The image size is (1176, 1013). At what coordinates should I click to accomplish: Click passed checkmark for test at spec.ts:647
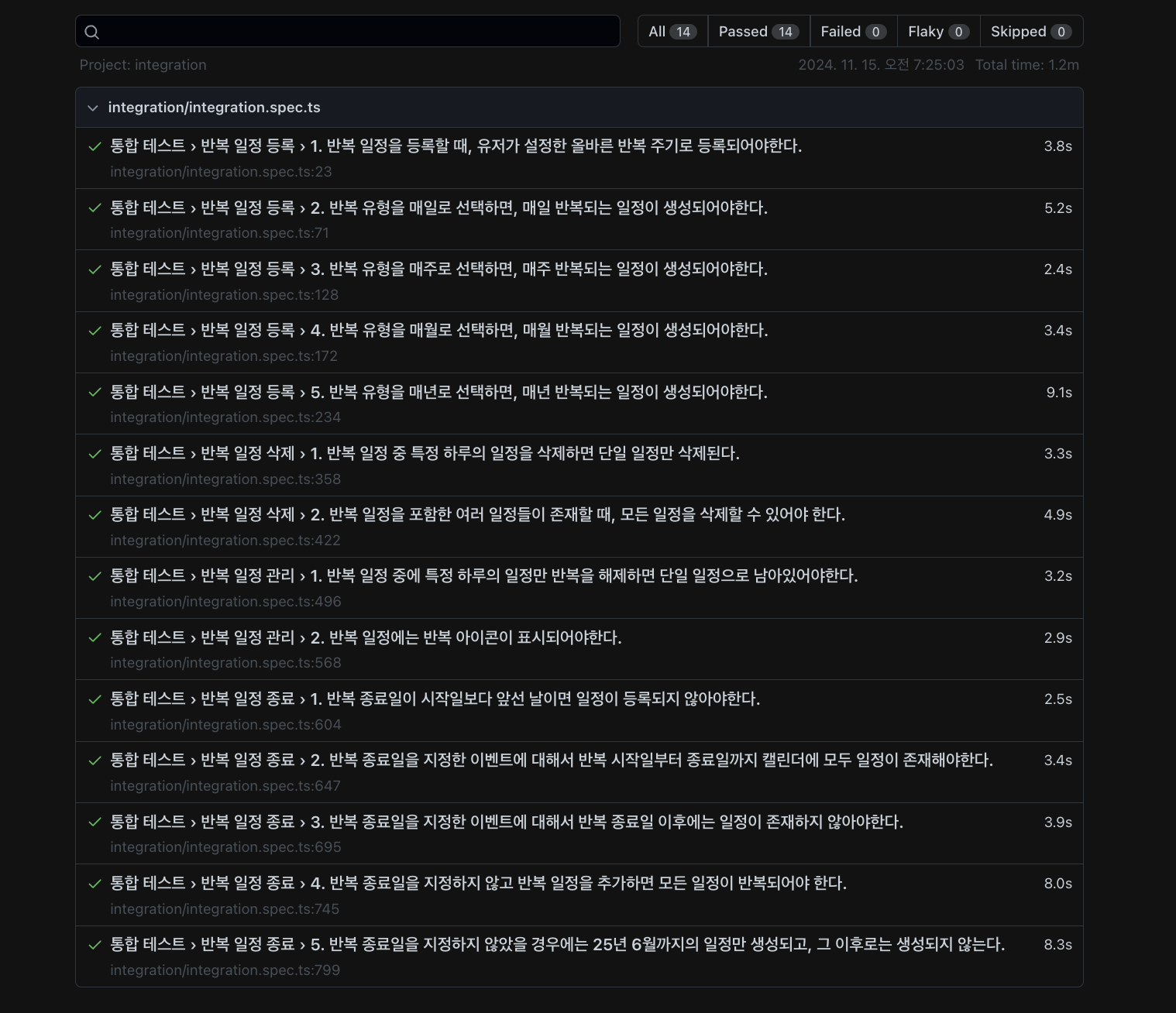(x=95, y=761)
